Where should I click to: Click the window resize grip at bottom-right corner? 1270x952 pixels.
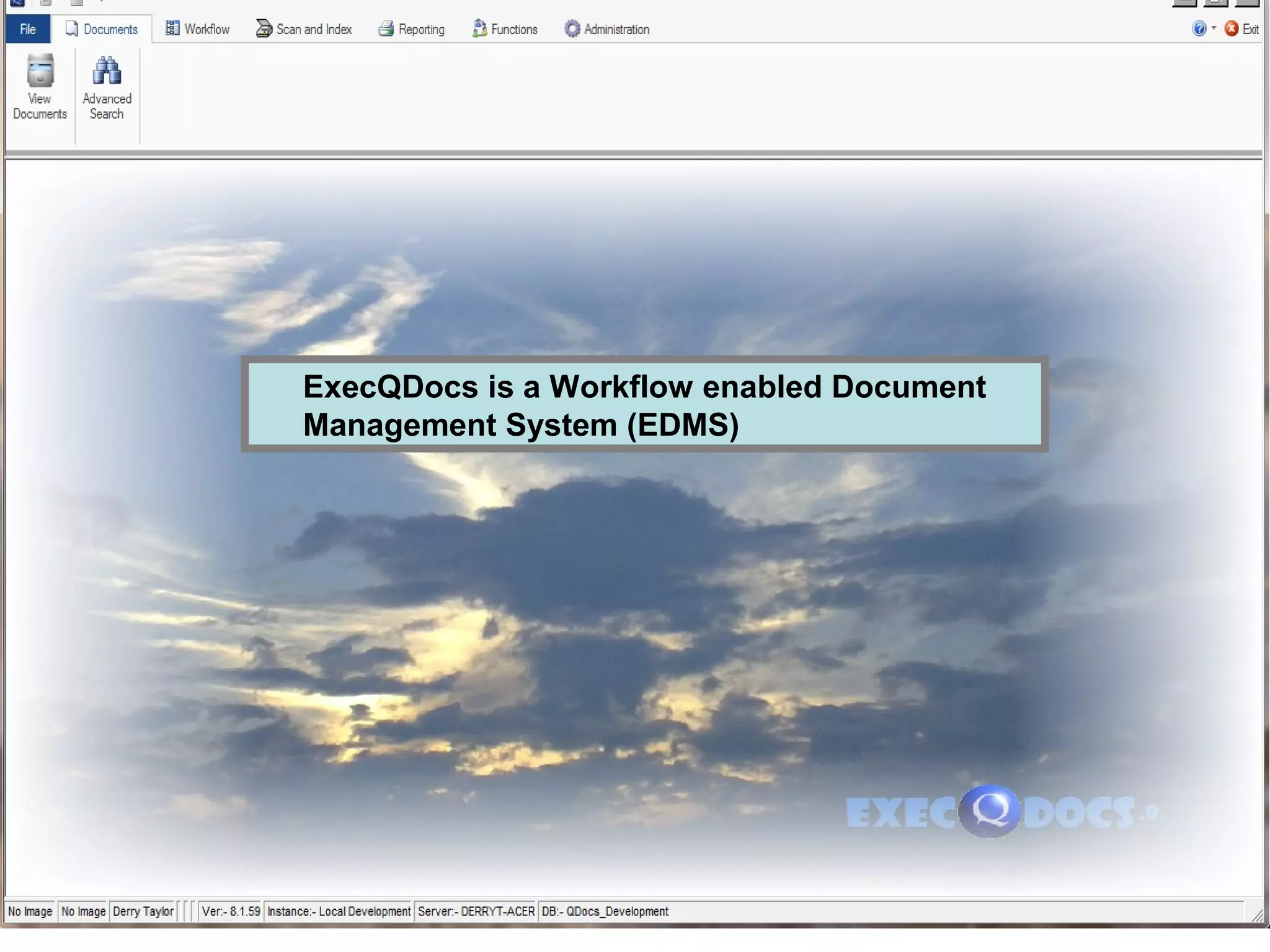[x=1257, y=915]
